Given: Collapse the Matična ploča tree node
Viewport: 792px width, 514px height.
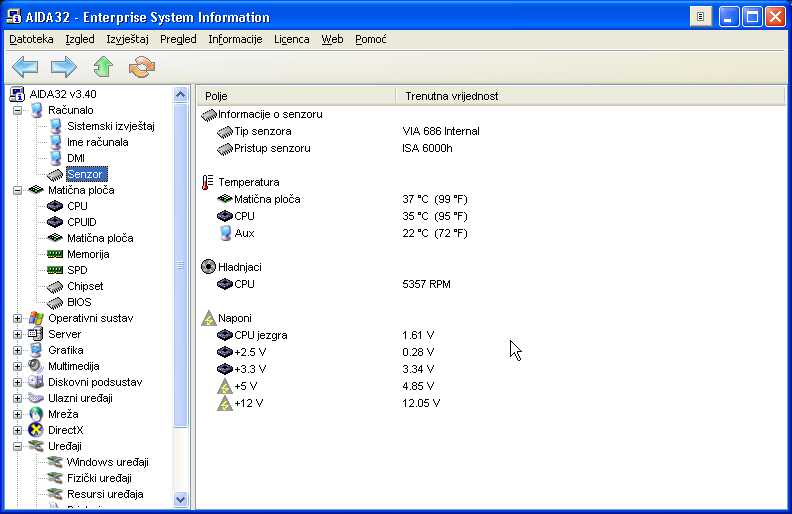Looking at the screenshot, I should [x=17, y=190].
